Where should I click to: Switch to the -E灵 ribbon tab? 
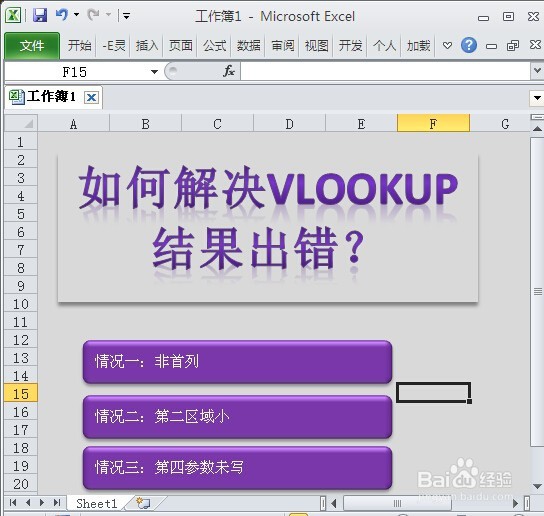(x=113, y=45)
